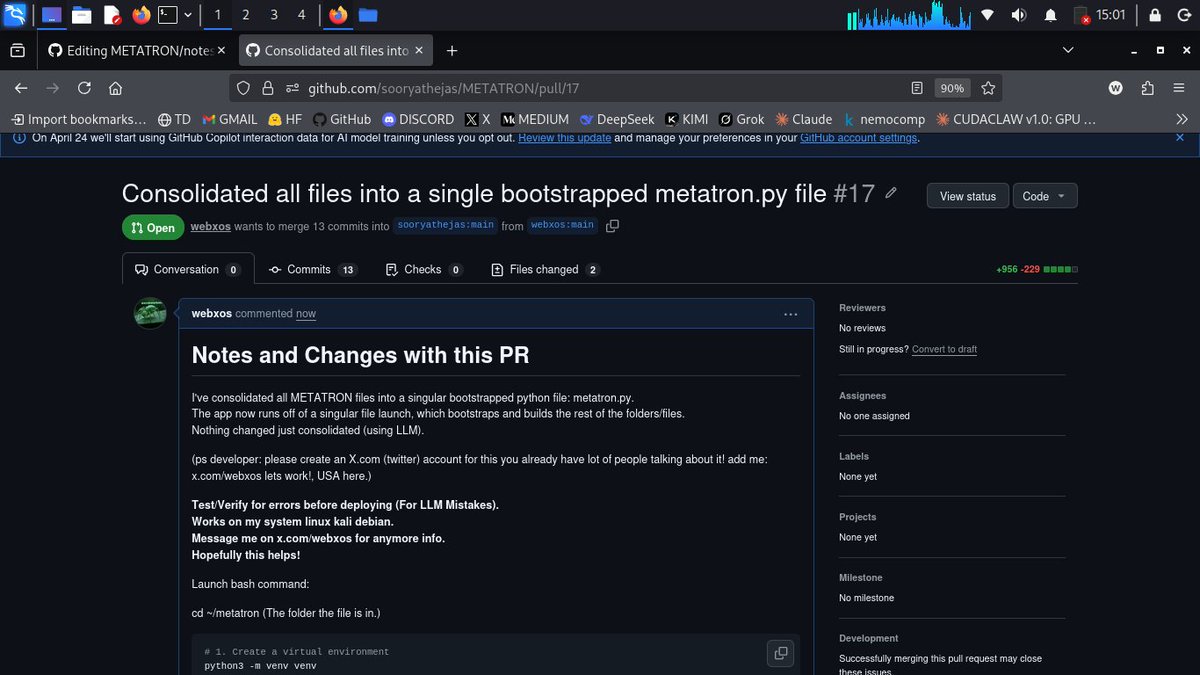Open the comment options three-dot menu
Viewport: 1200px width, 675px height.
point(791,314)
